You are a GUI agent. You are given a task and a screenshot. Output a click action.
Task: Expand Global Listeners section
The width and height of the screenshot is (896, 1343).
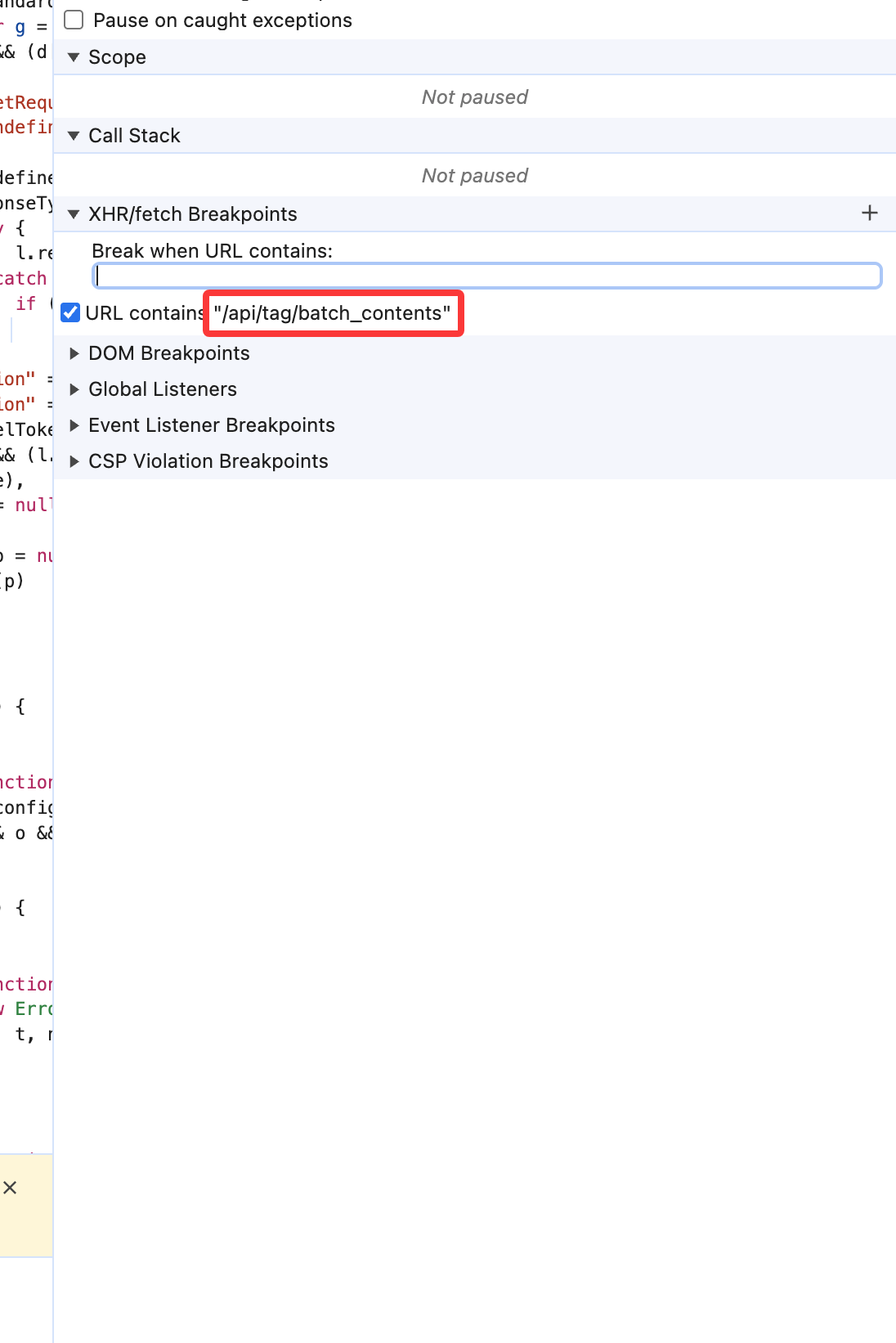tap(74, 389)
